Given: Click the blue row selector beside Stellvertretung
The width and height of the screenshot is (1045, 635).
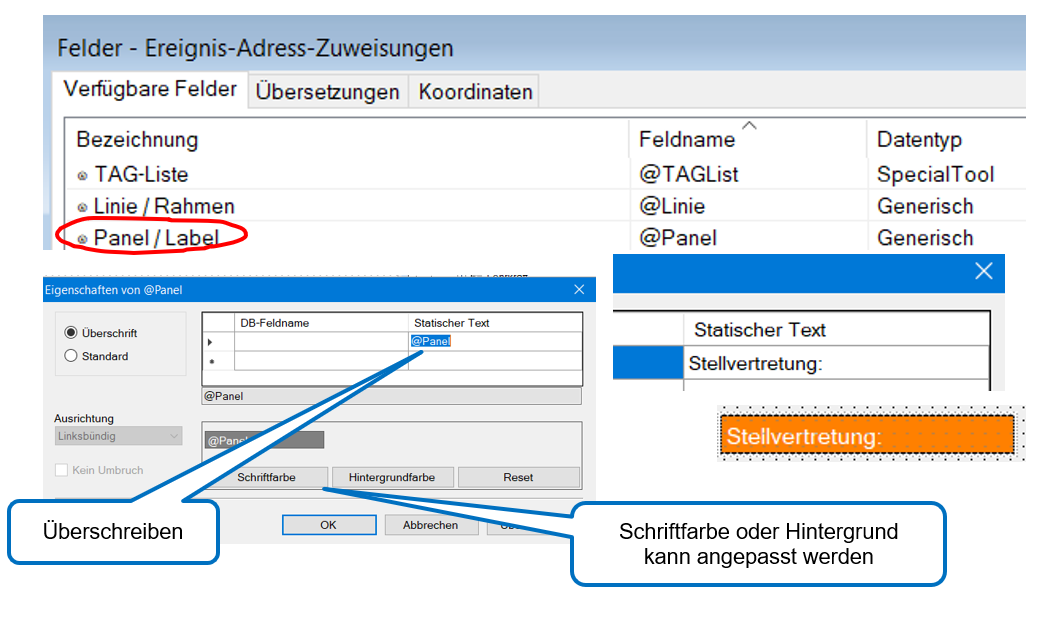Looking at the screenshot, I should click(648, 362).
